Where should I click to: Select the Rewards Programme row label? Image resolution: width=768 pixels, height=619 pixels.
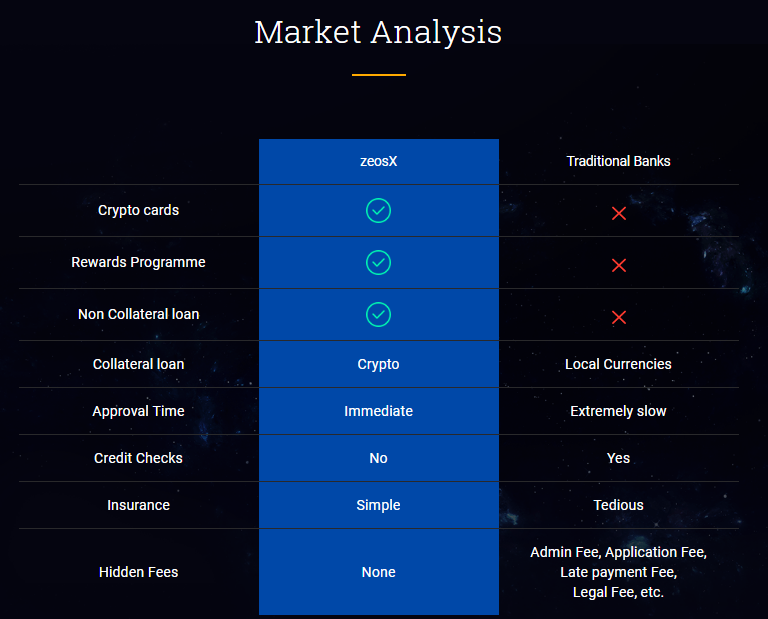click(x=138, y=262)
